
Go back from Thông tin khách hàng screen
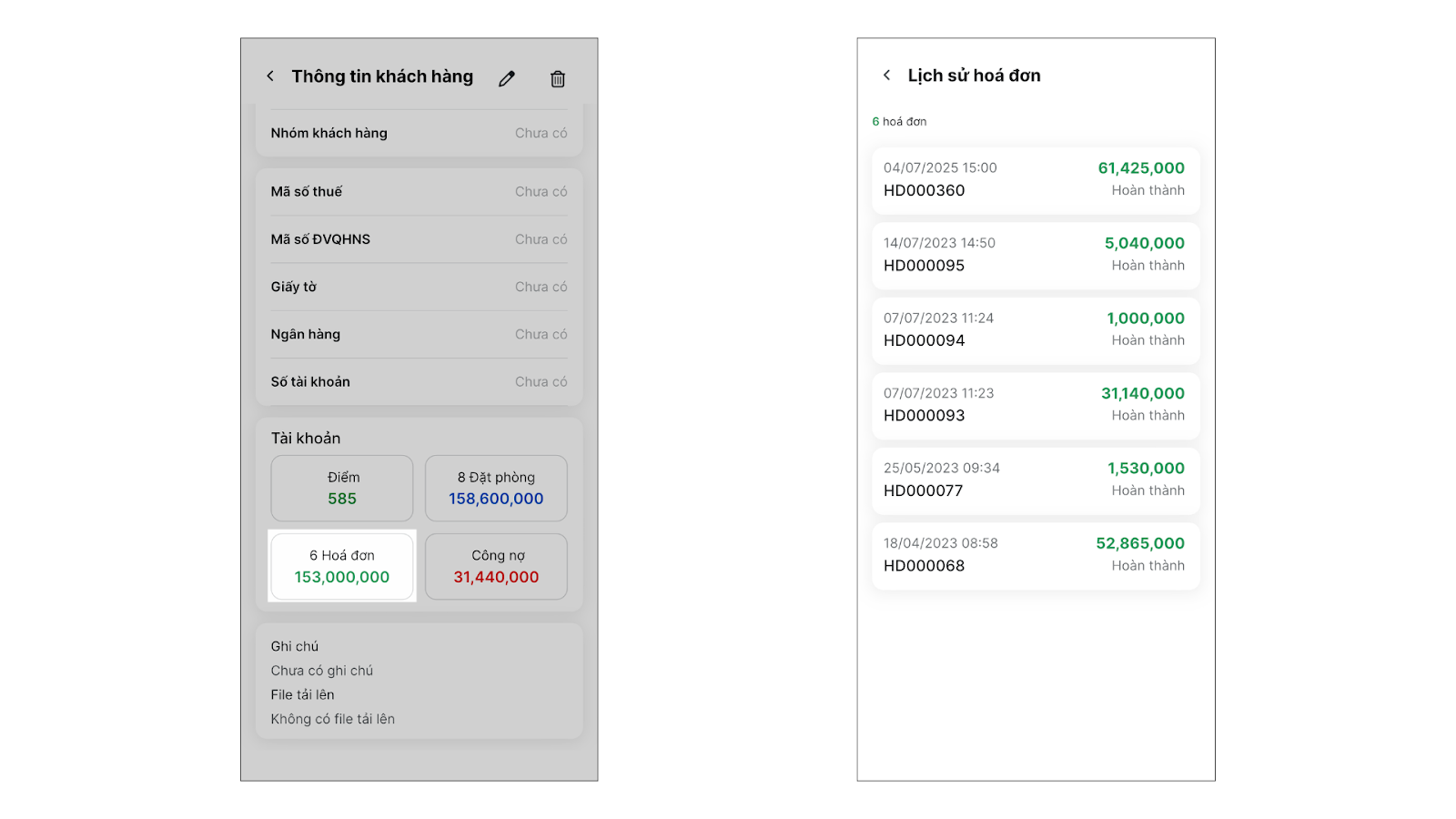click(270, 76)
